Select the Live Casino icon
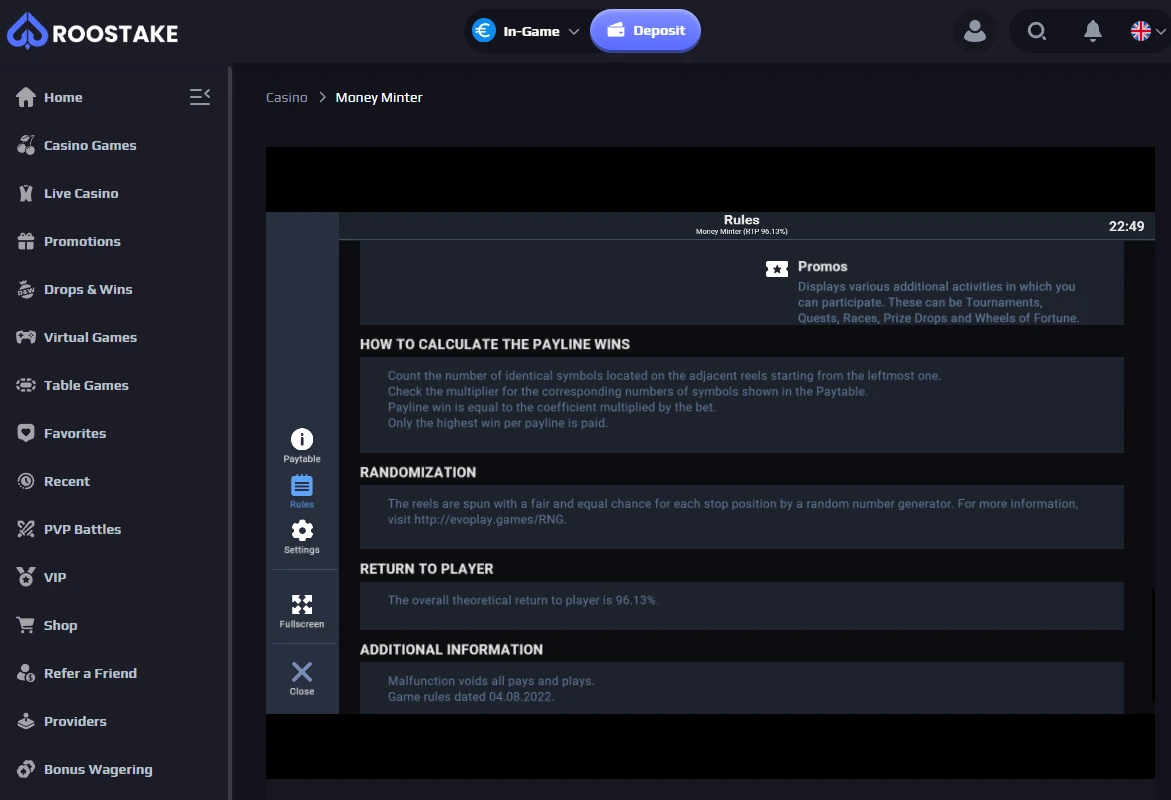Viewport: 1171px width, 800px height. point(26,193)
